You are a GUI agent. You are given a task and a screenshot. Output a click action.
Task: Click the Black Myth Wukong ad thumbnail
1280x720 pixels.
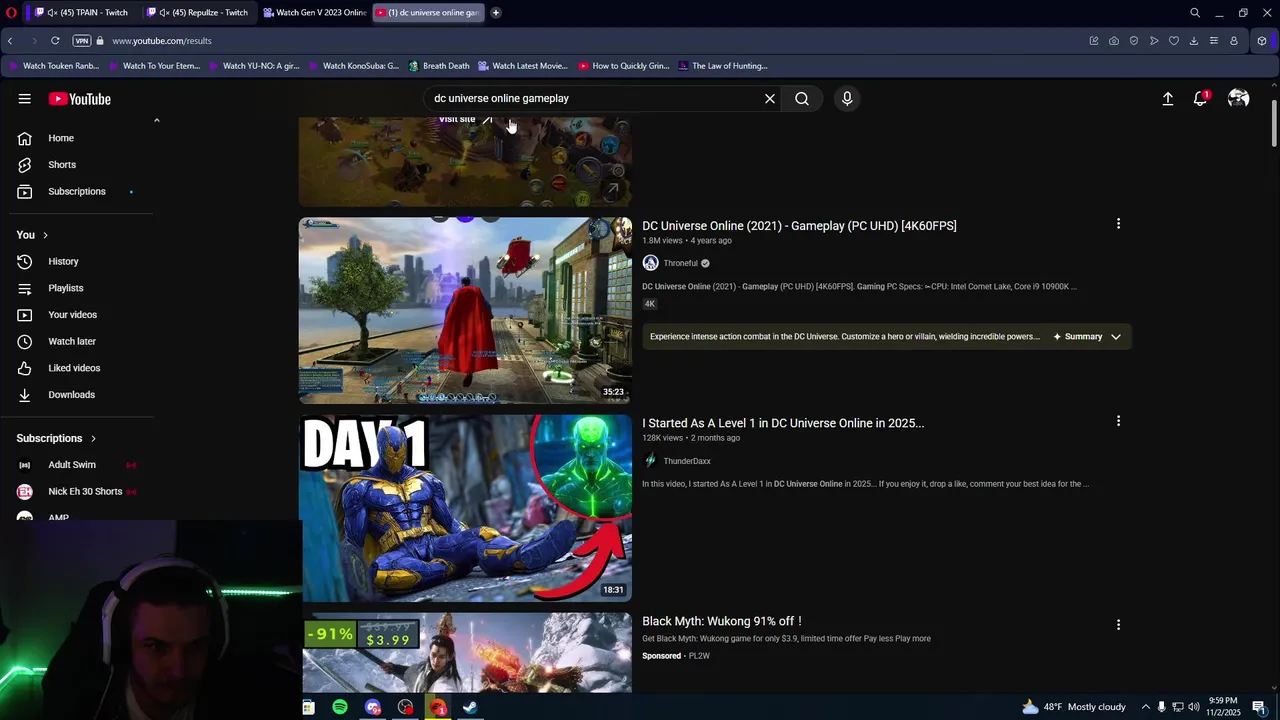(465, 652)
